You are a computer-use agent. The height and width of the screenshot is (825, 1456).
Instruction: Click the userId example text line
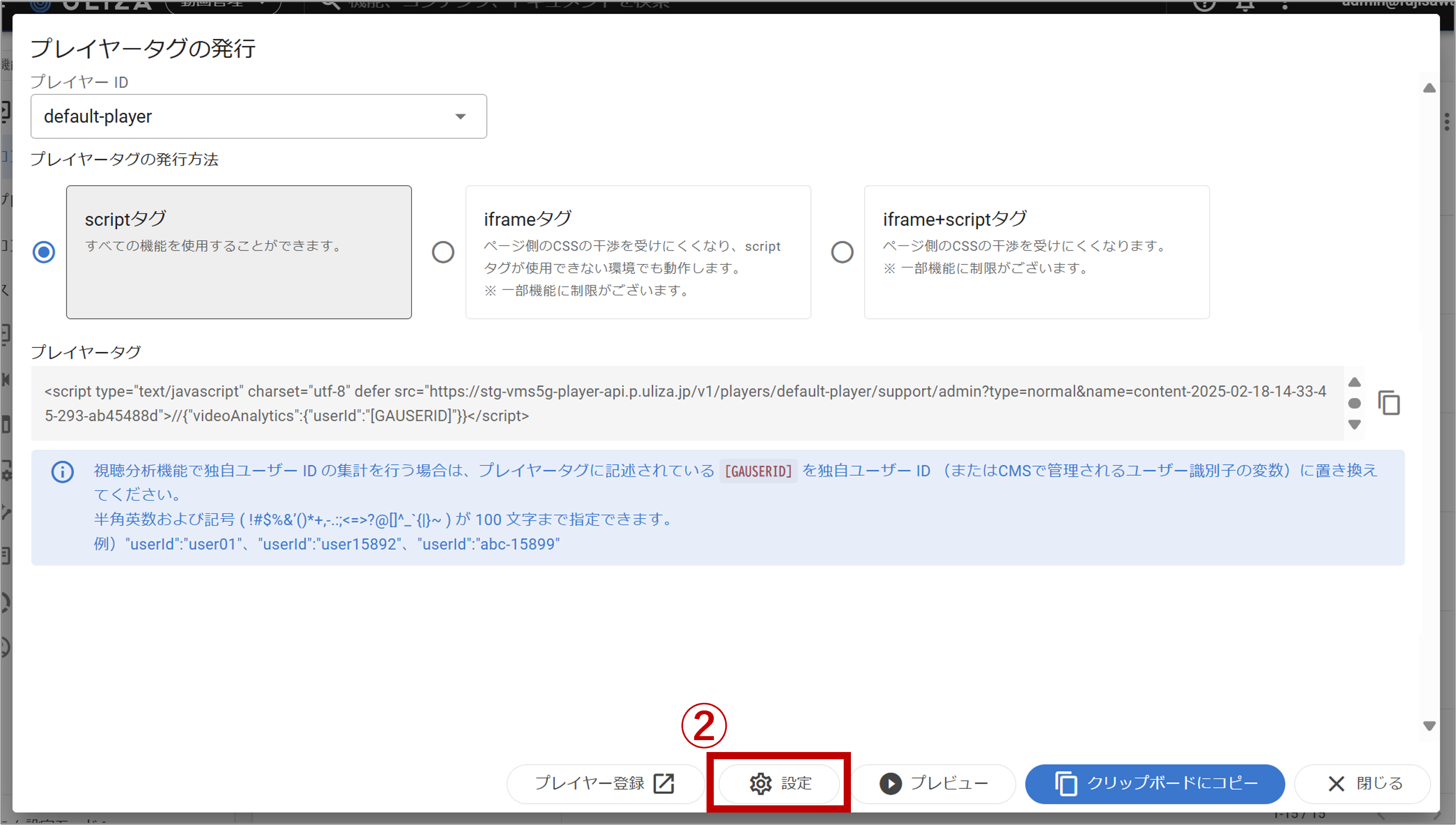pyautogui.click(x=327, y=544)
